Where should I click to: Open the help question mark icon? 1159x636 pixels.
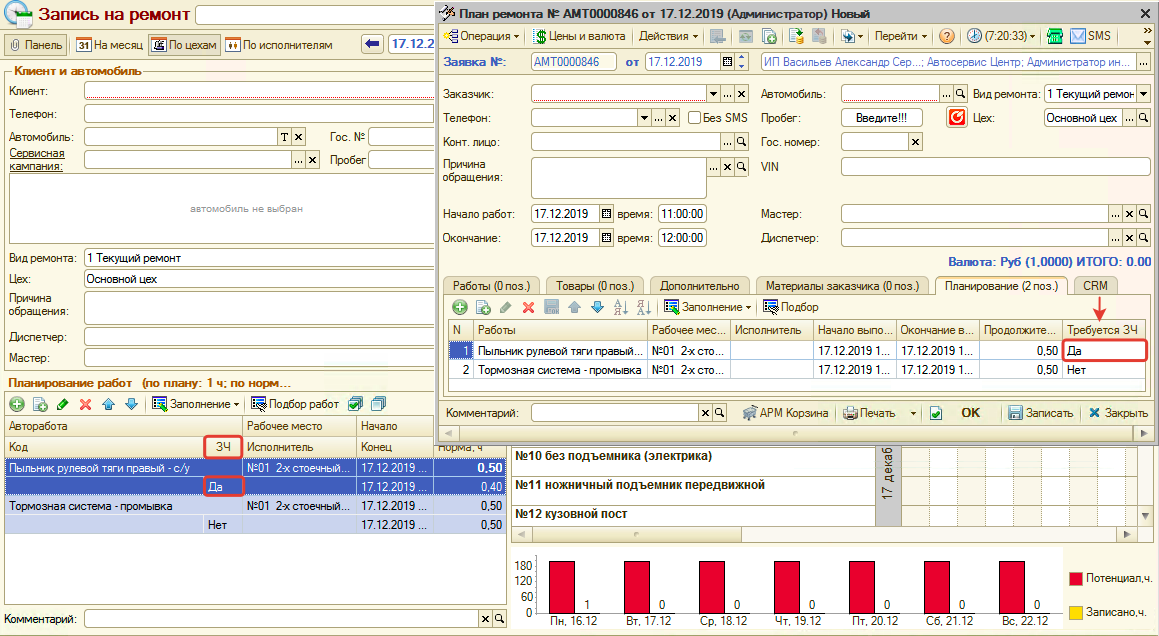click(946, 36)
